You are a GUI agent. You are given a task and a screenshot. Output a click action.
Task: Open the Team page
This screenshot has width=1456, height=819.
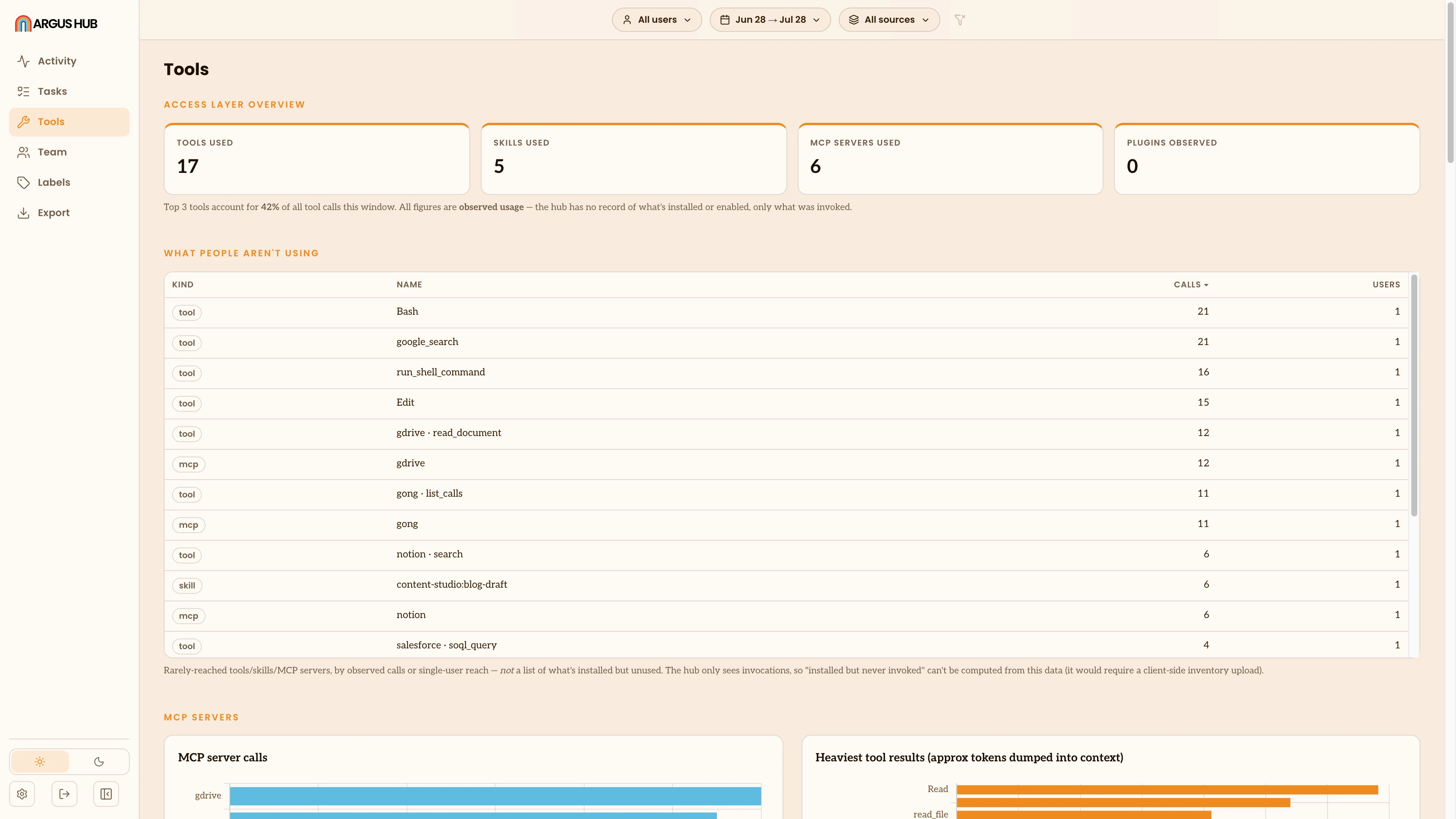click(x=69, y=152)
